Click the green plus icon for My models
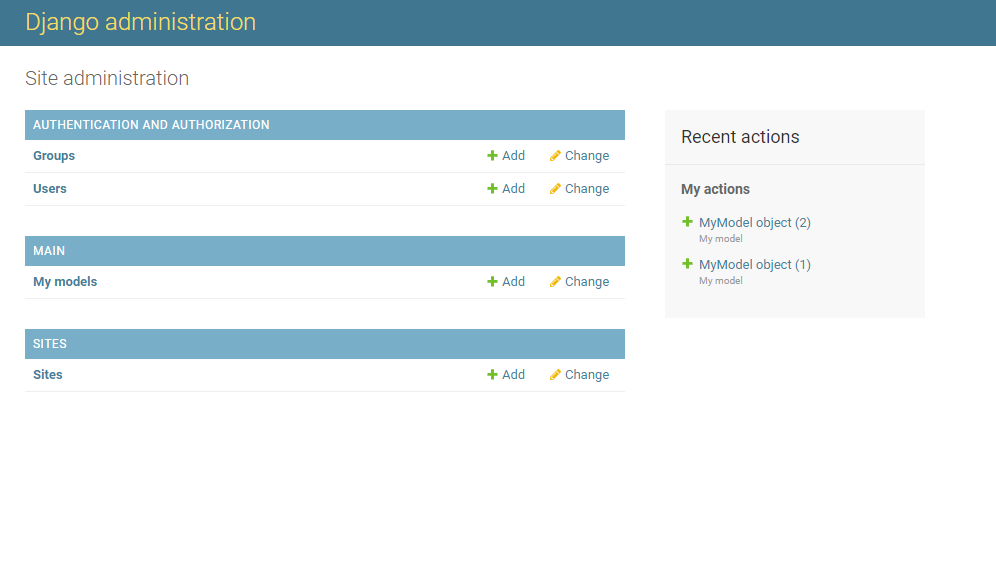Image resolution: width=996 pixels, height=564 pixels. click(x=492, y=281)
